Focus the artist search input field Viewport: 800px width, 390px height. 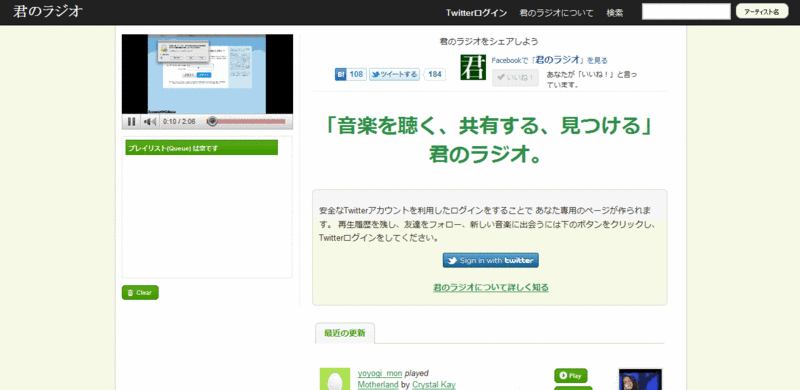coord(686,11)
